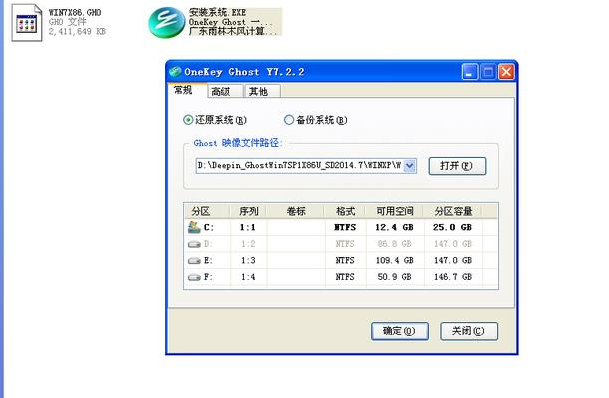The height and width of the screenshot is (398, 609).
Task: Click the 格式 column header
Action: point(345,211)
